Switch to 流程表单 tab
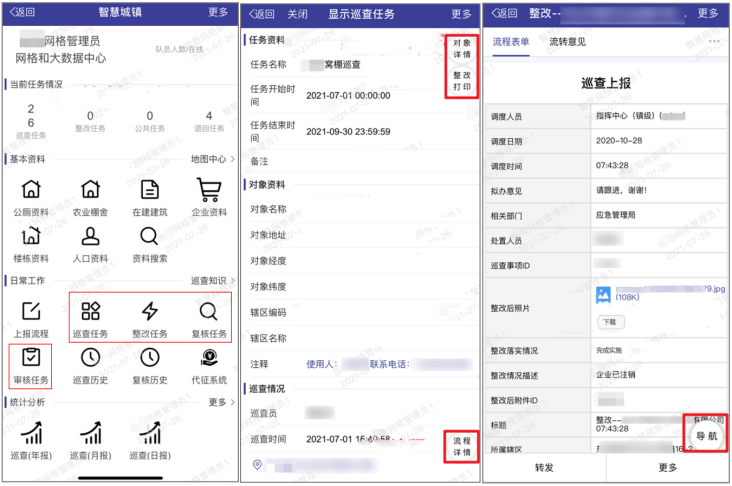Screen dimensions: 732x486 pos(511,42)
